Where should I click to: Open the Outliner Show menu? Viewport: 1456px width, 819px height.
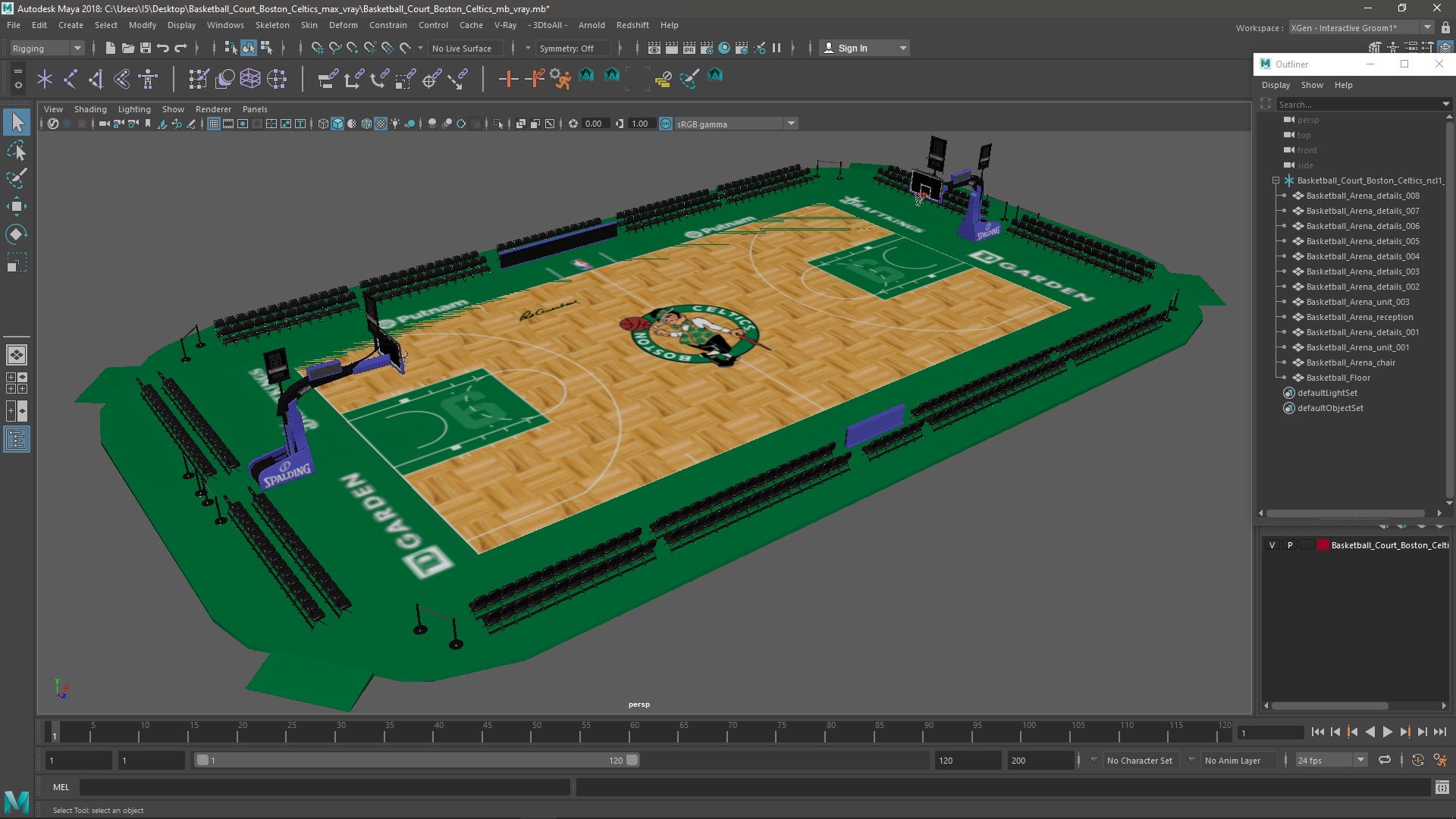click(x=1312, y=85)
